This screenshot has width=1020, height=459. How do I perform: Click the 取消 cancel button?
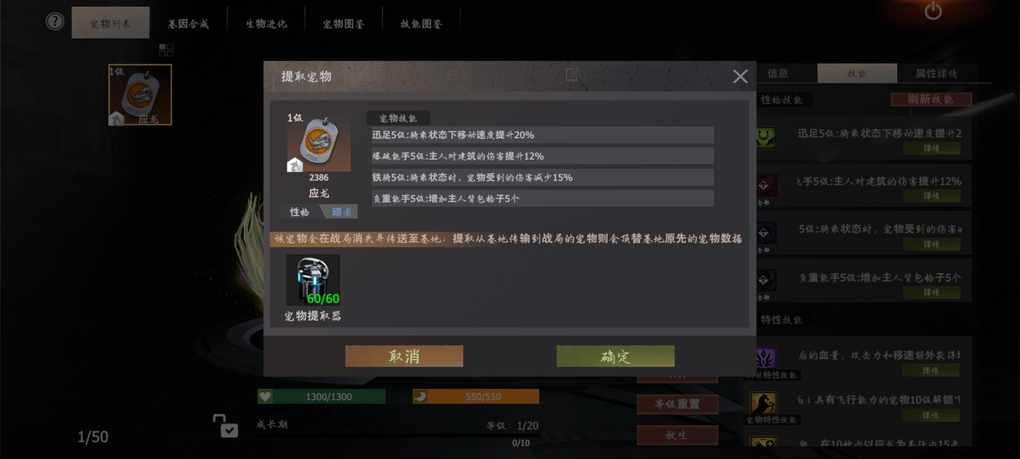tap(404, 356)
